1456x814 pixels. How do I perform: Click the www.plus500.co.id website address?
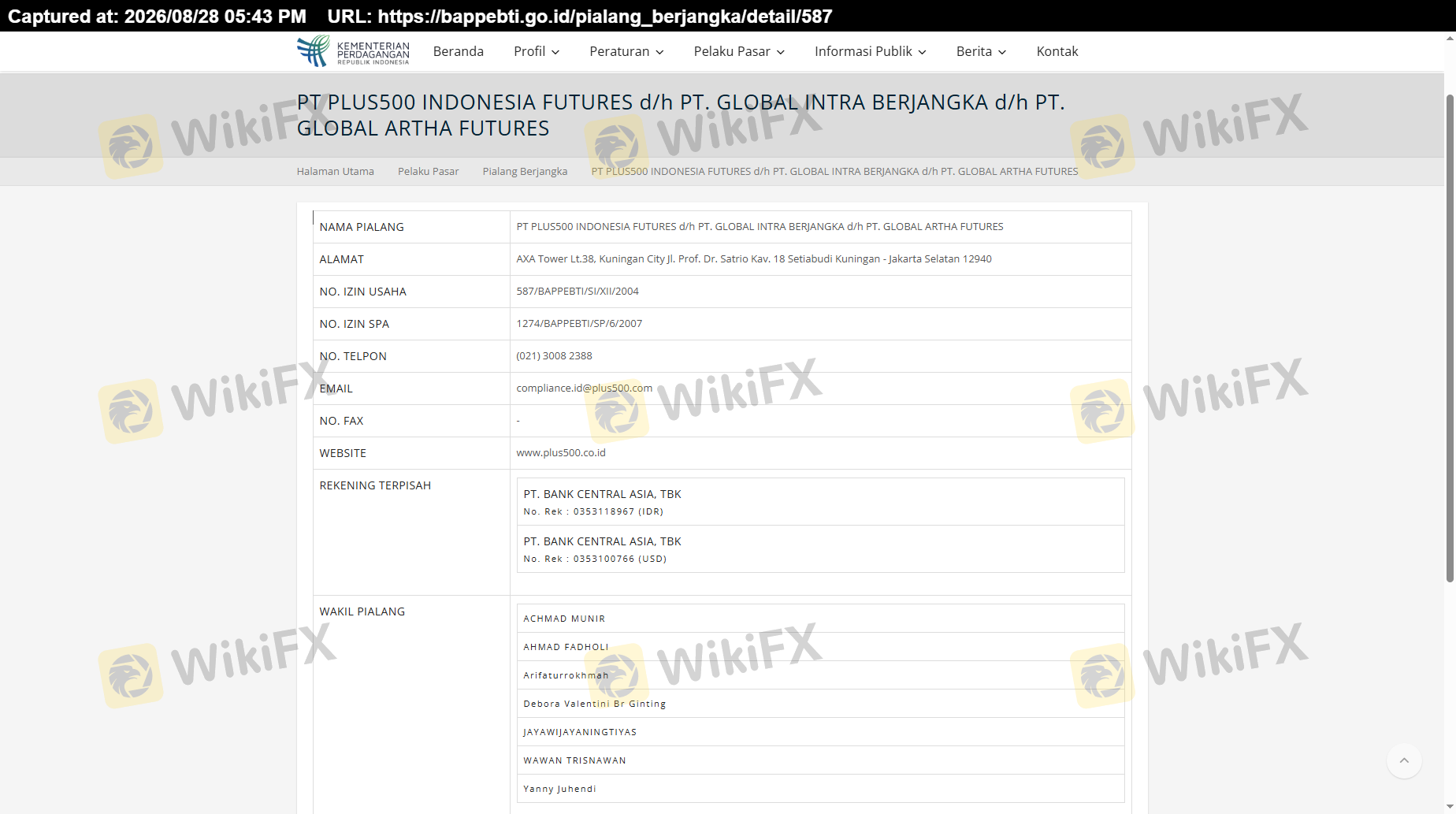[561, 452]
